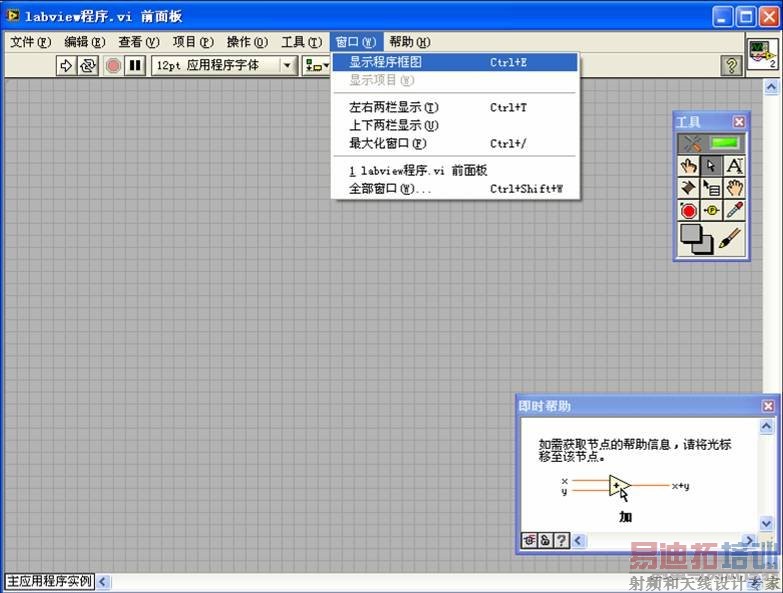Open the 编辑(E) menu

coord(84,42)
